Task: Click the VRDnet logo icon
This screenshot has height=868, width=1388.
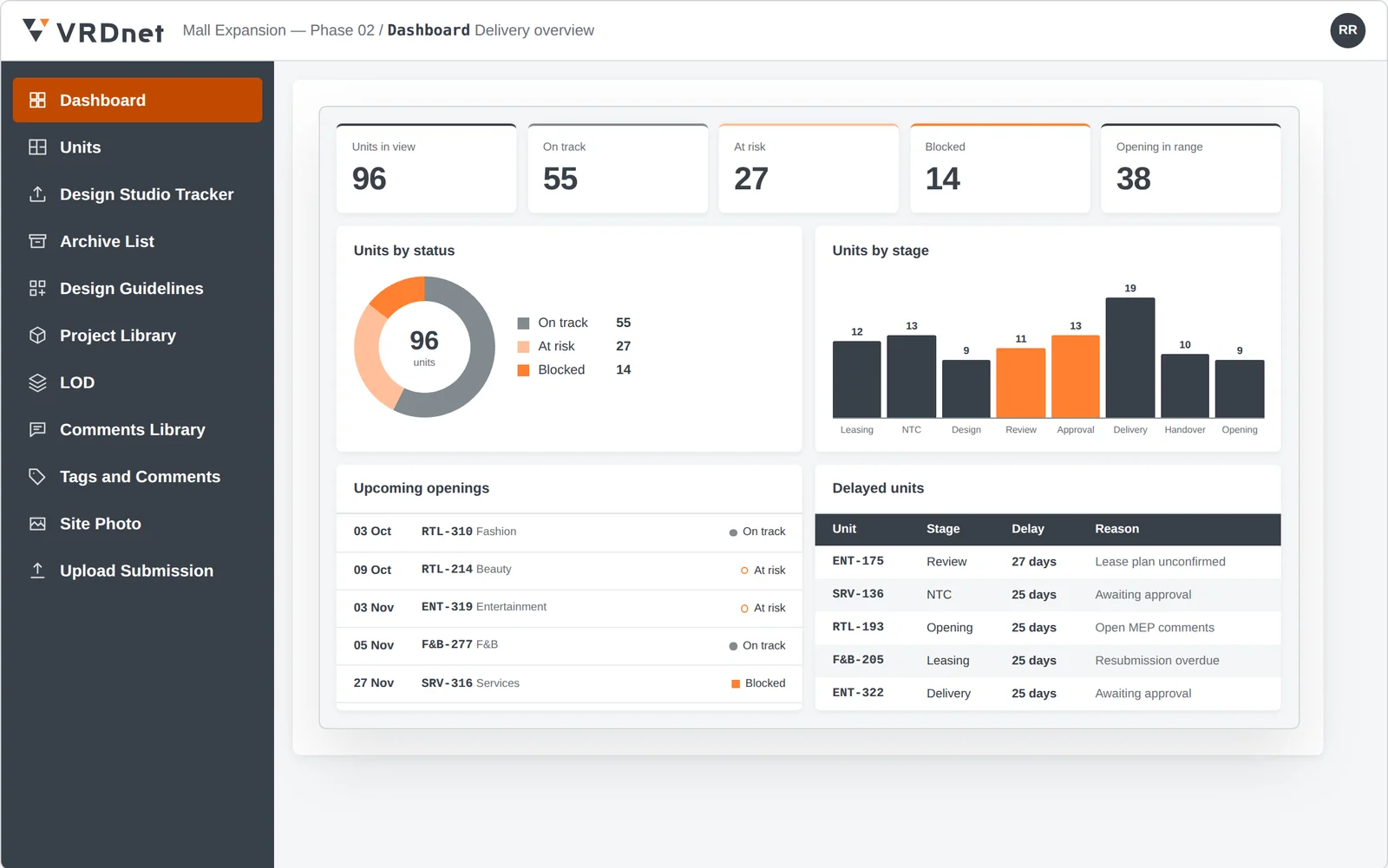Action: point(35,30)
